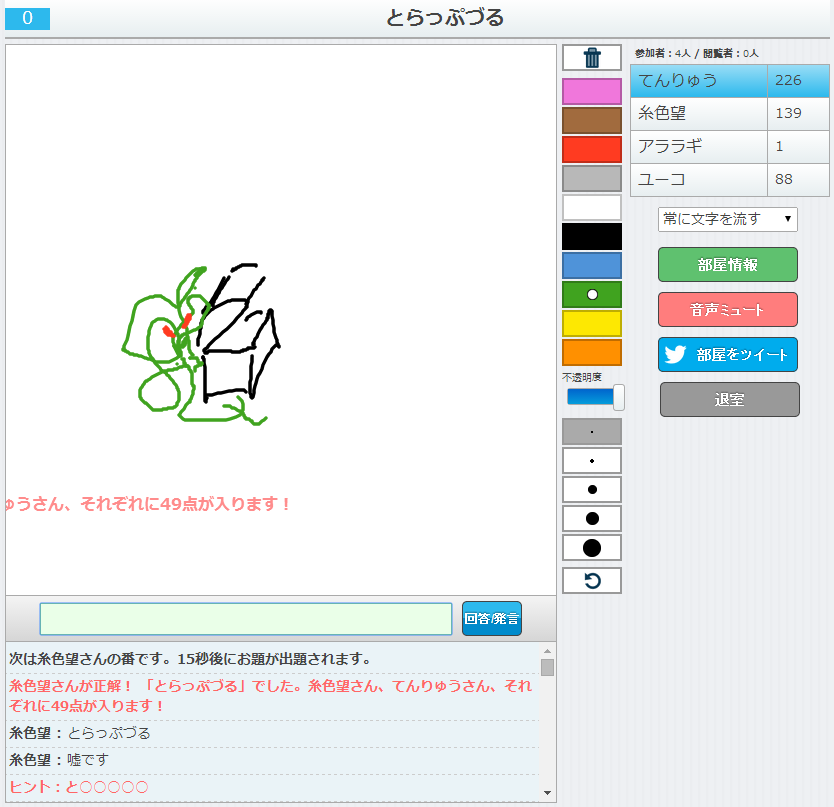Select player 糸色望 in the list
The image size is (834, 807).
[x=699, y=113]
